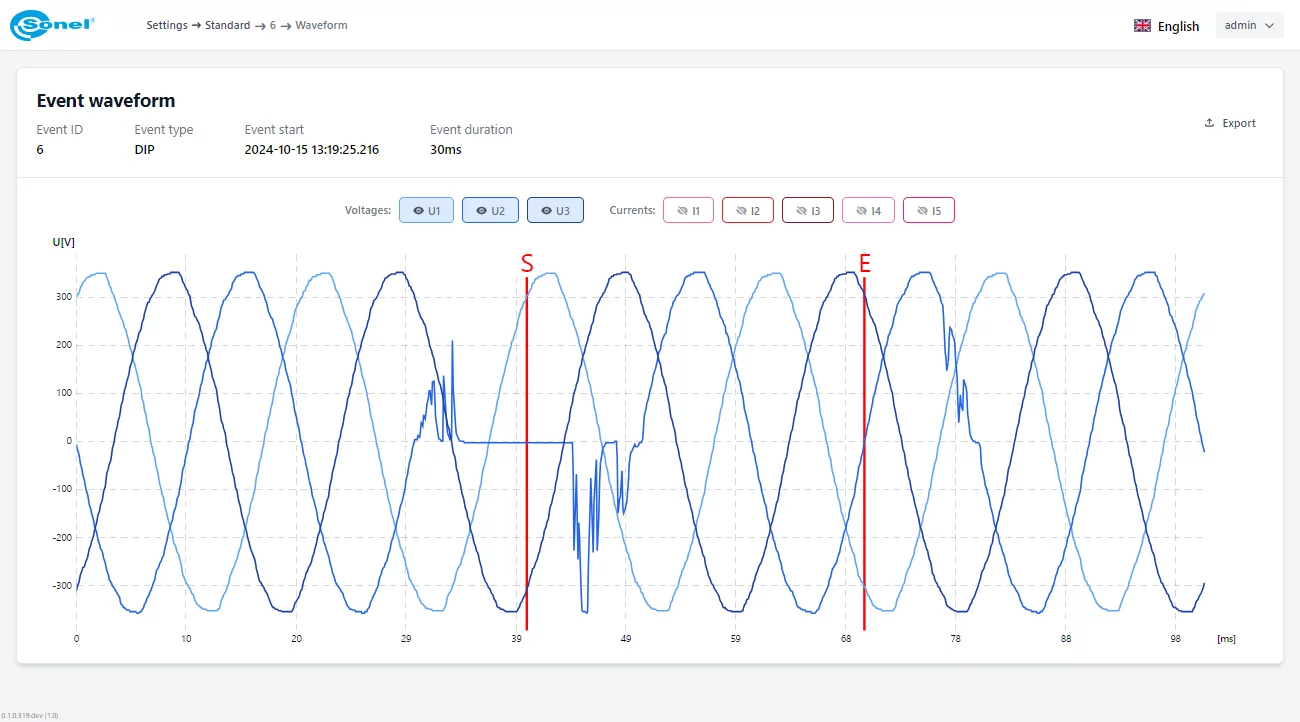Toggle I4 current visibility
The height and width of the screenshot is (722, 1300).
tap(868, 210)
